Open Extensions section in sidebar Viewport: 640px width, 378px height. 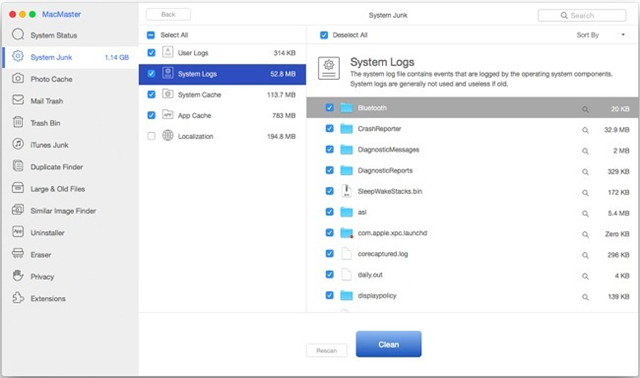pos(70,298)
